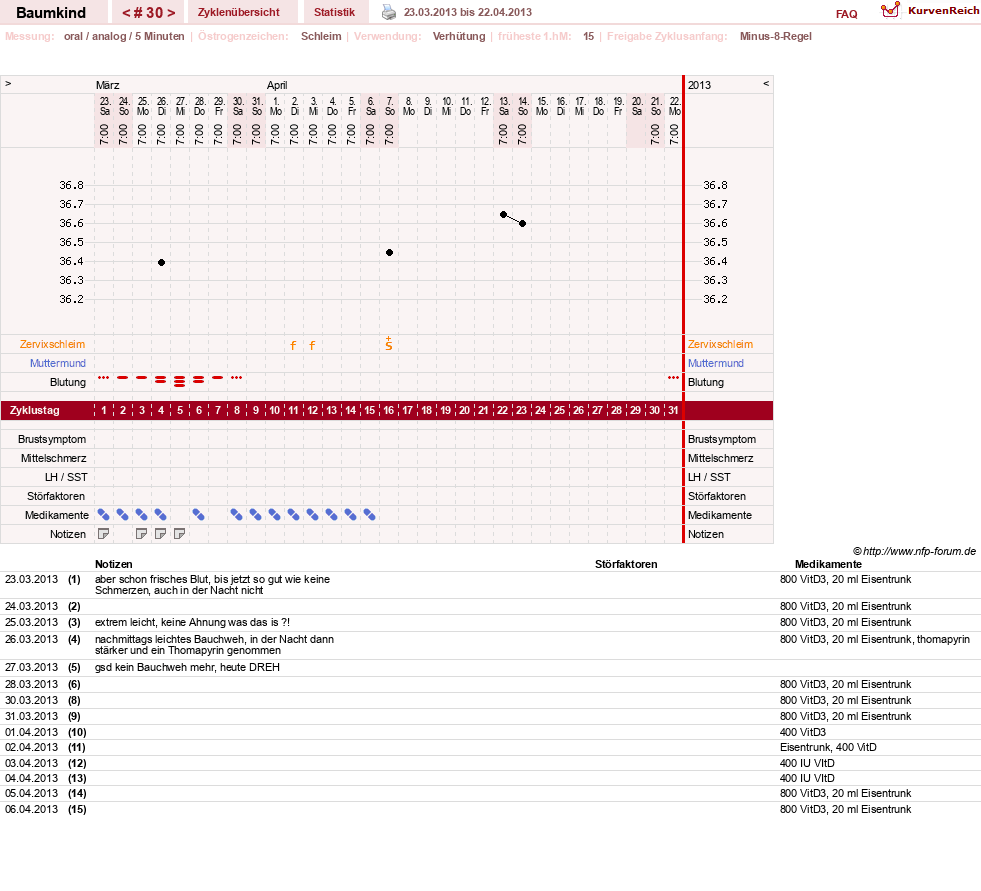Click the medication pill icon for cycle day 8
981x891 pixels.
[x=236, y=515]
